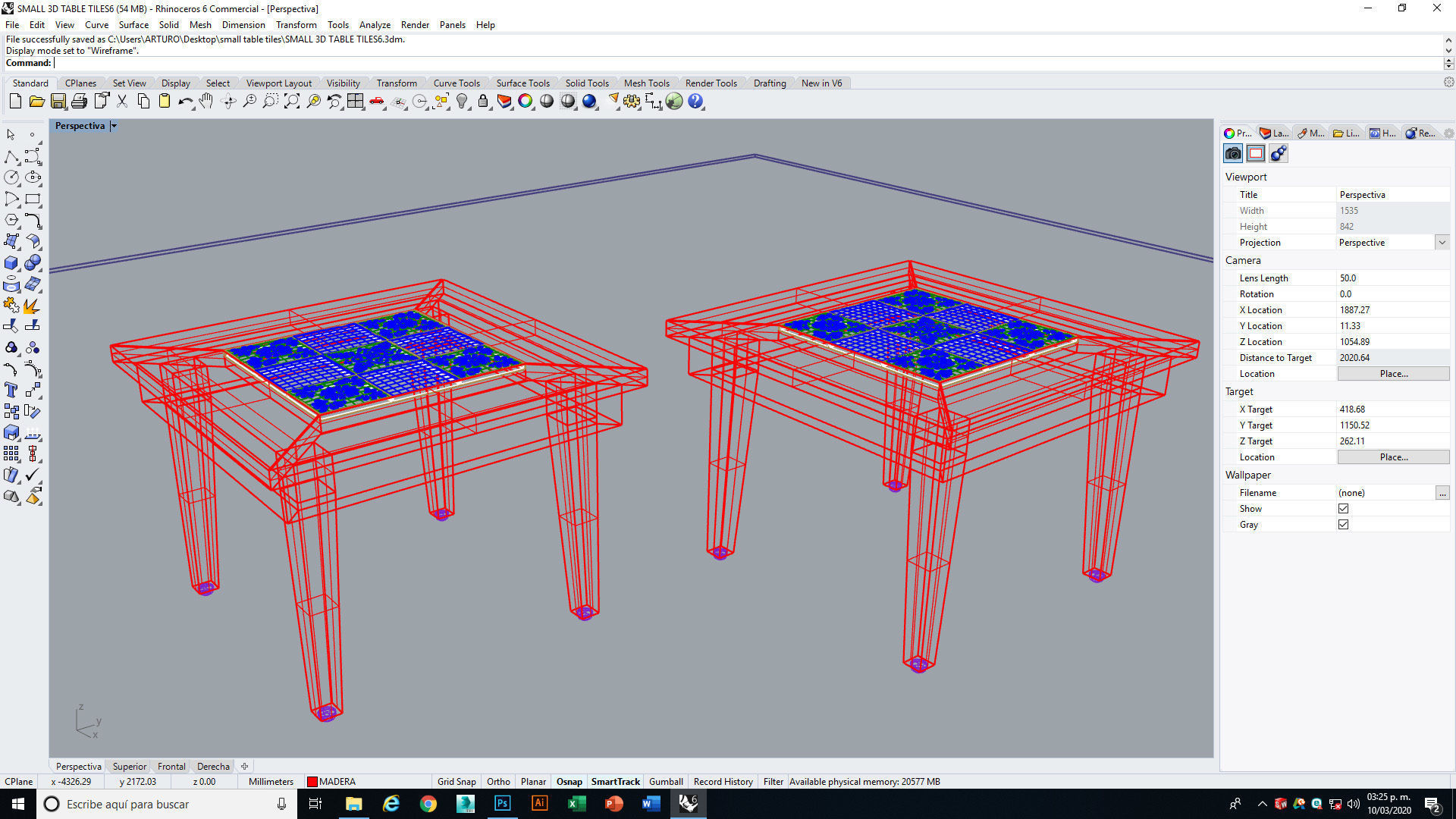Click the Print icon
This screenshot has height=819, width=1456.
[79, 102]
